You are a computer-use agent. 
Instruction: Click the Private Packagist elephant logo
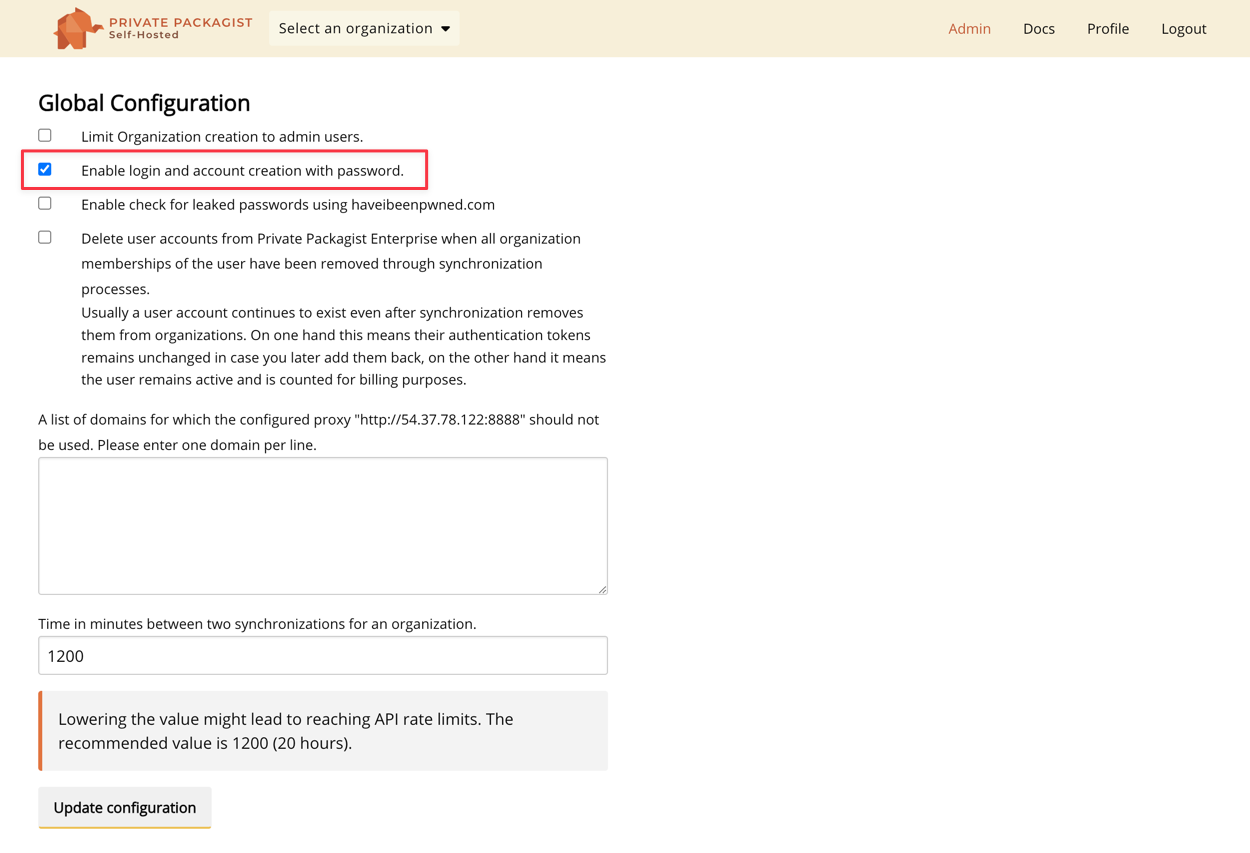pyautogui.click(x=76, y=28)
